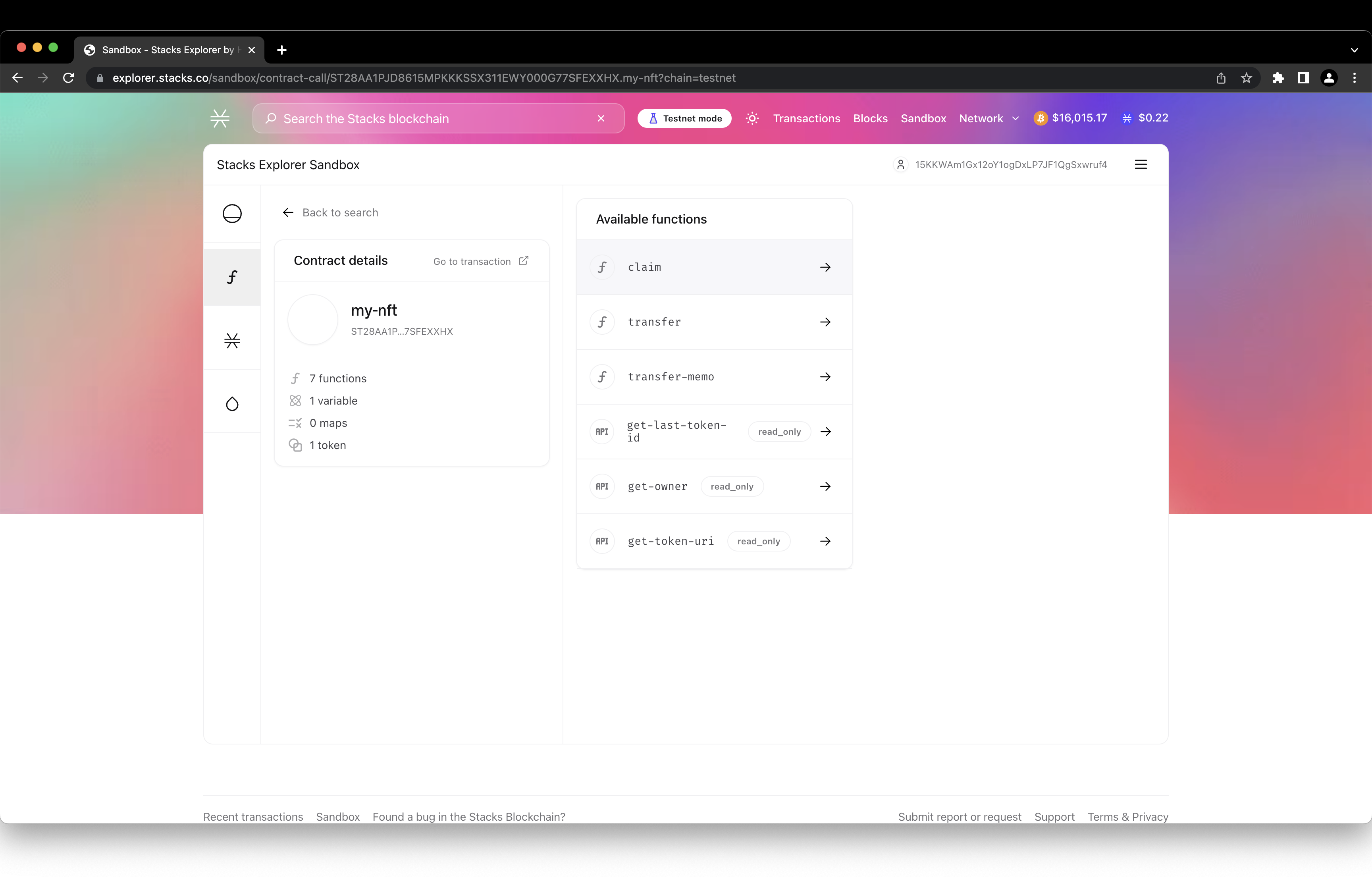Click Back to search link

pos(330,212)
